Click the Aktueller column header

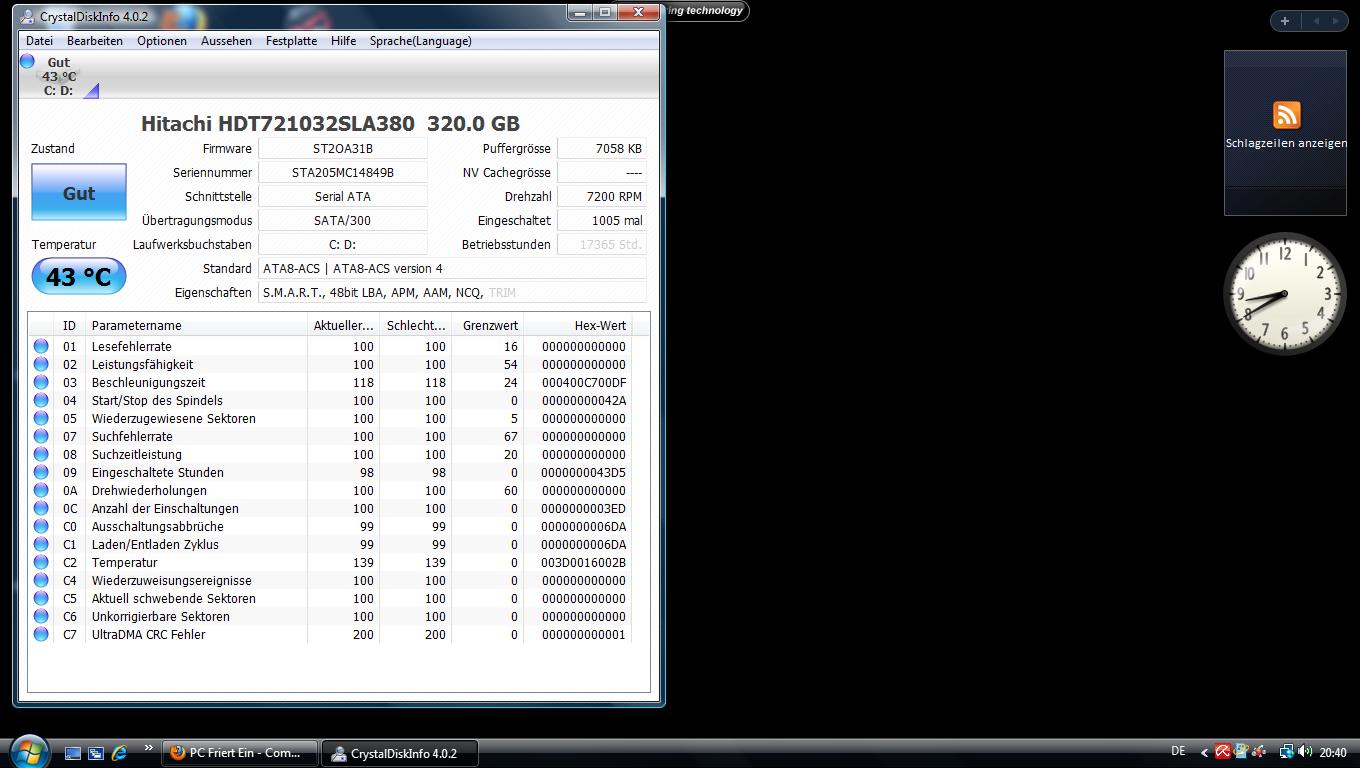[x=343, y=325]
